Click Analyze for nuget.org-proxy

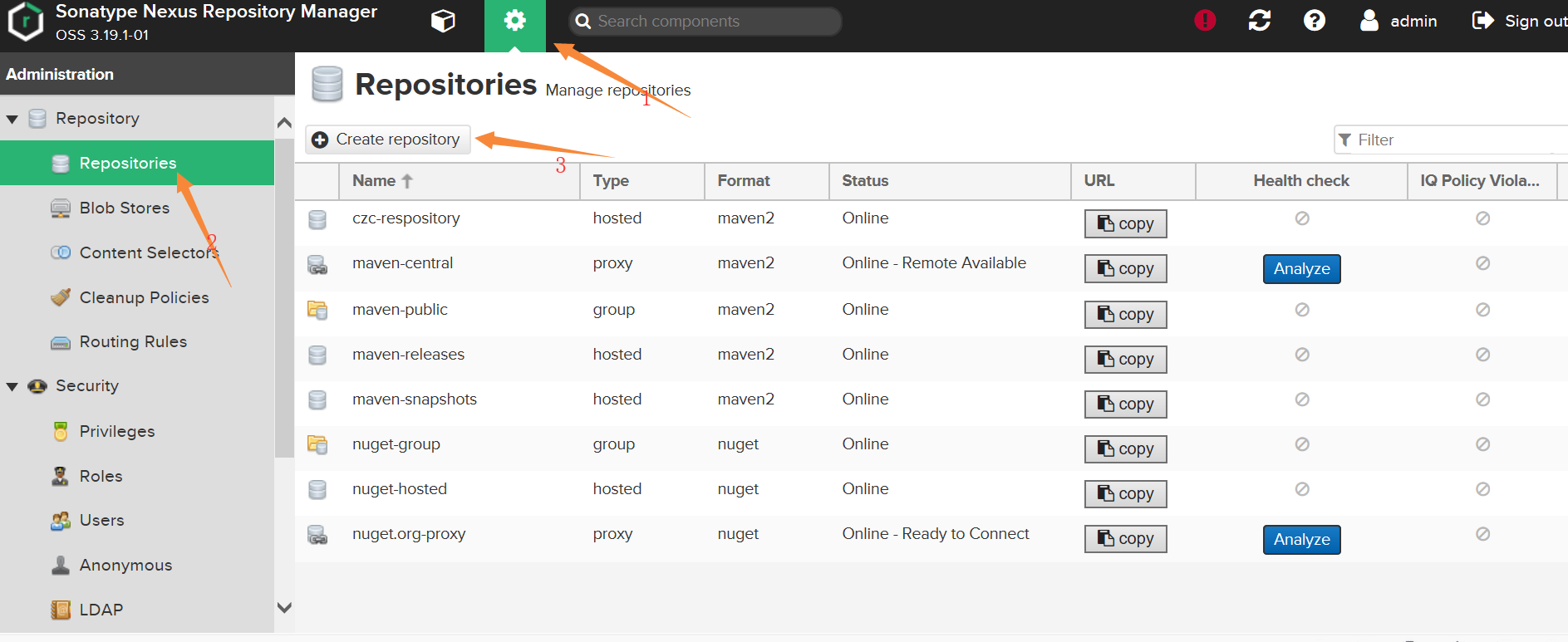pos(1301,540)
